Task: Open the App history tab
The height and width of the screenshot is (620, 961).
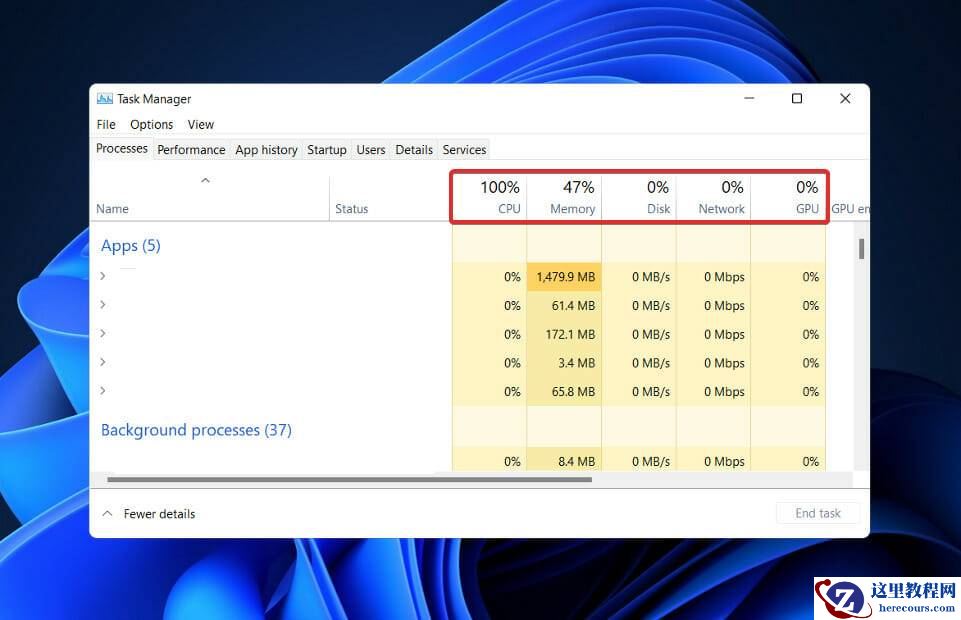Action: pos(266,149)
